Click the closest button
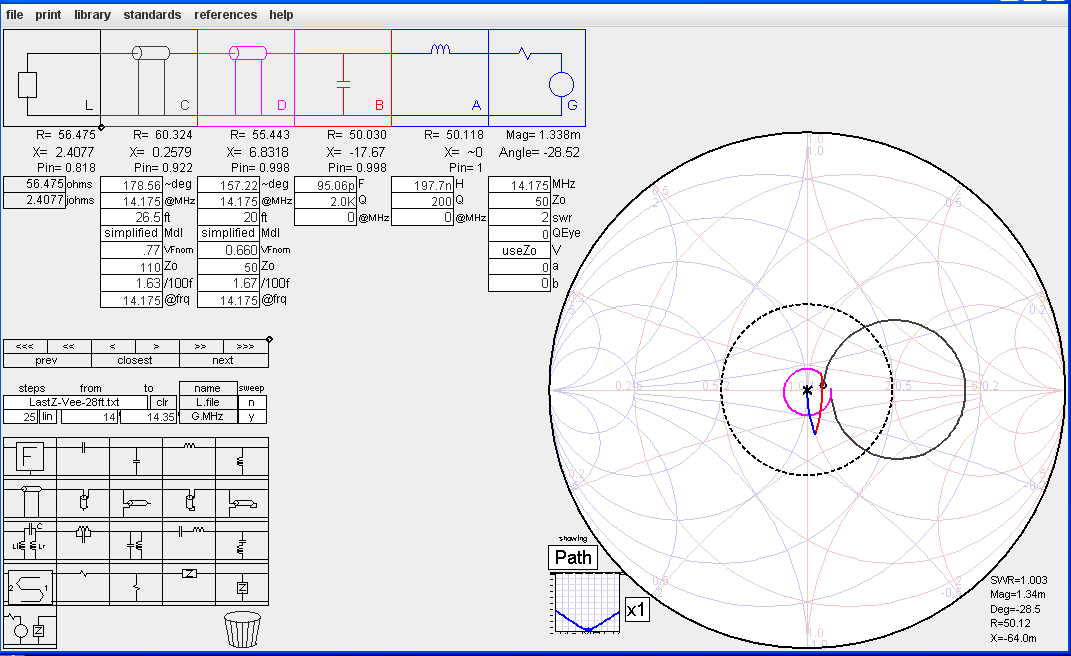 tap(135, 360)
